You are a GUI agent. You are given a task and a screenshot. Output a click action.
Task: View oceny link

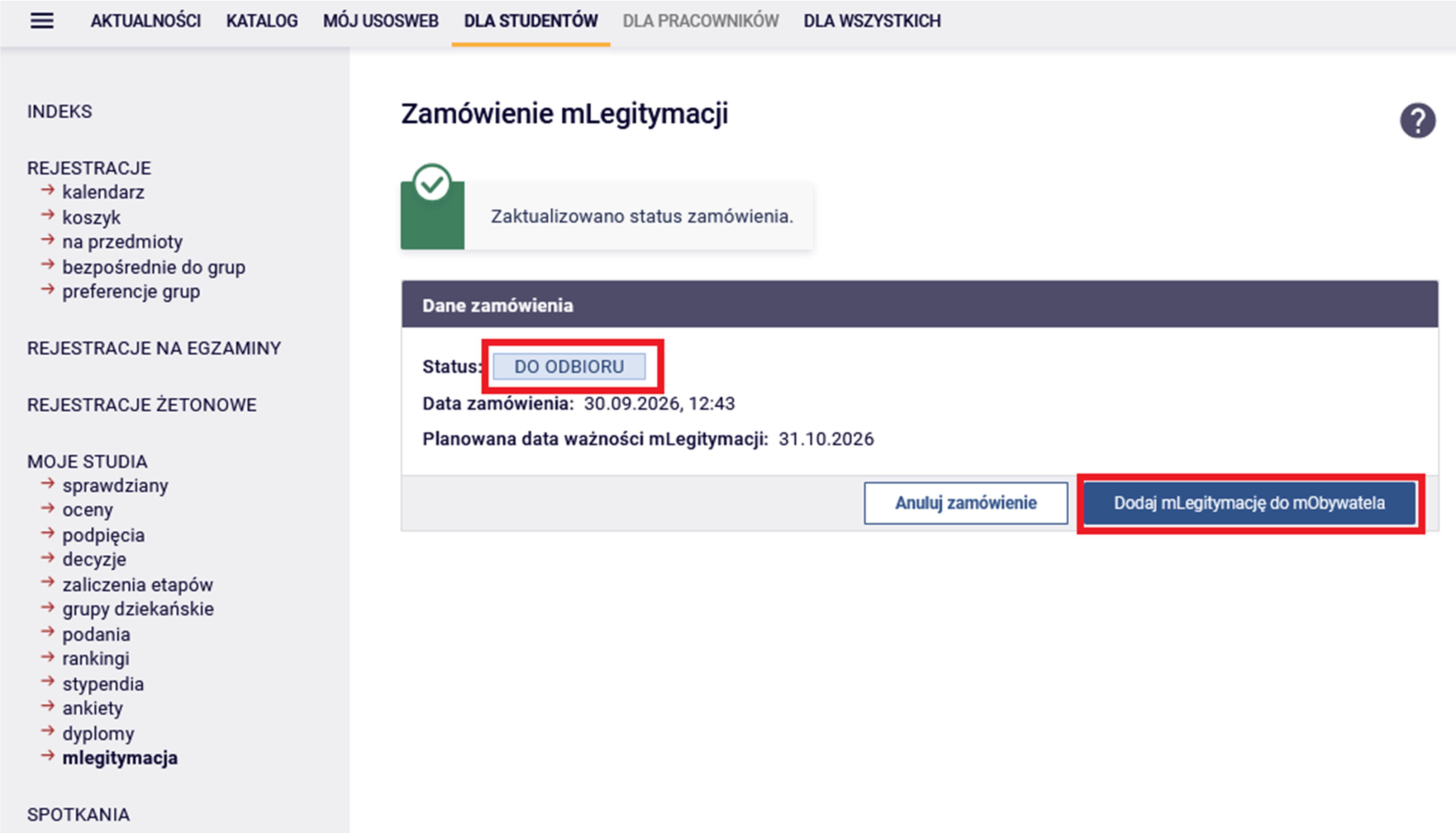[87, 510]
